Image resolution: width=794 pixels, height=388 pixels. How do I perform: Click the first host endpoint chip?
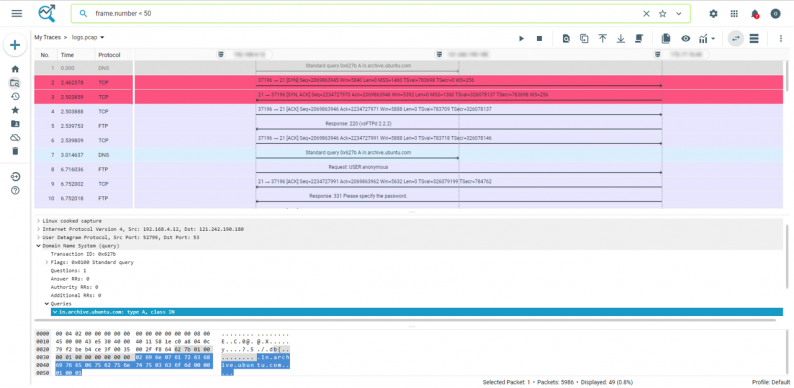[245, 54]
